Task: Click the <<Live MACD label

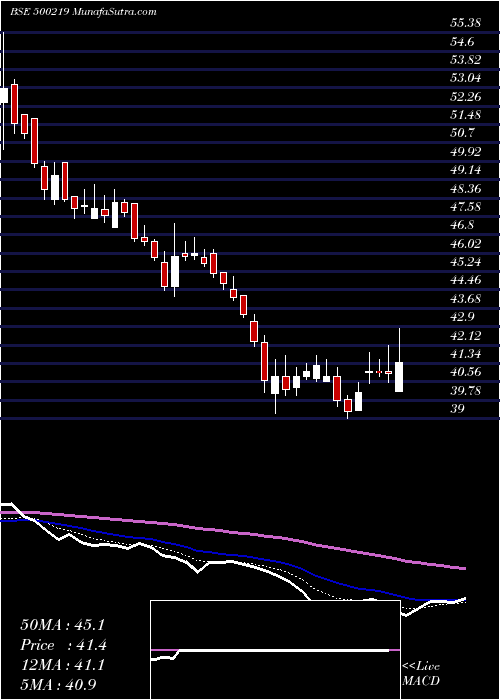Action: coord(421,674)
